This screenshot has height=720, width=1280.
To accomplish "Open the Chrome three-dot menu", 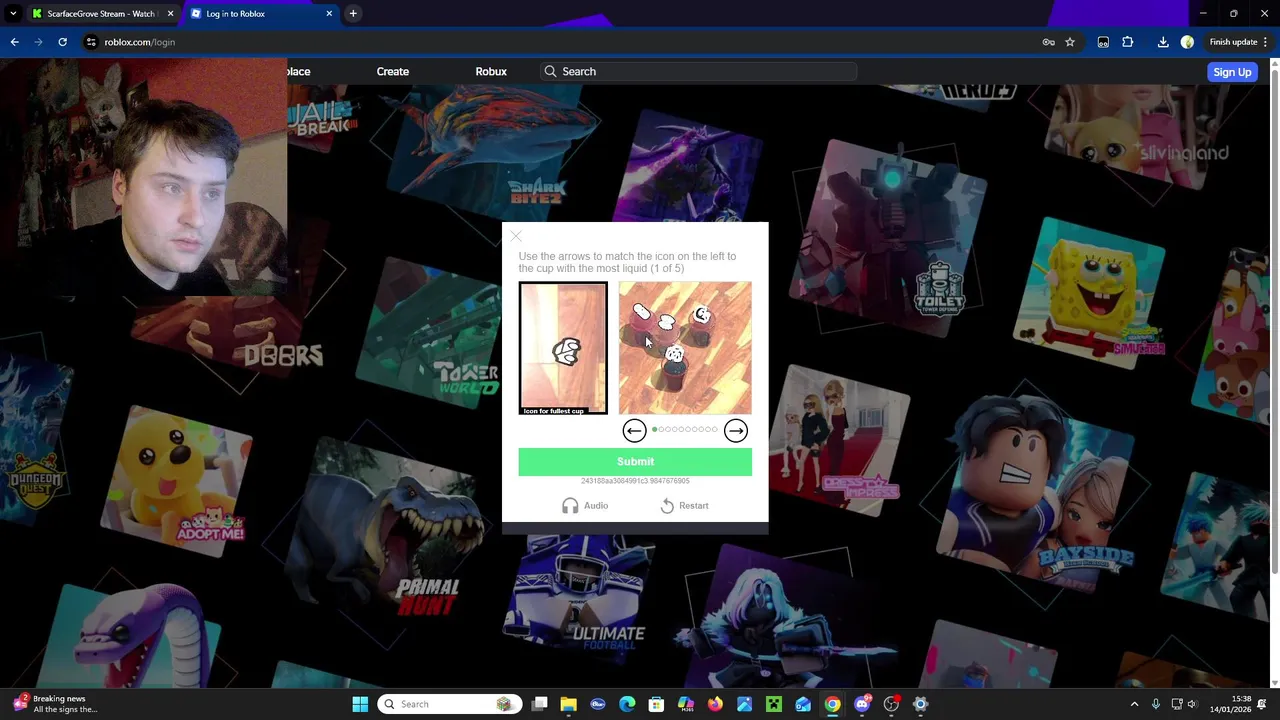I will tap(1266, 42).
